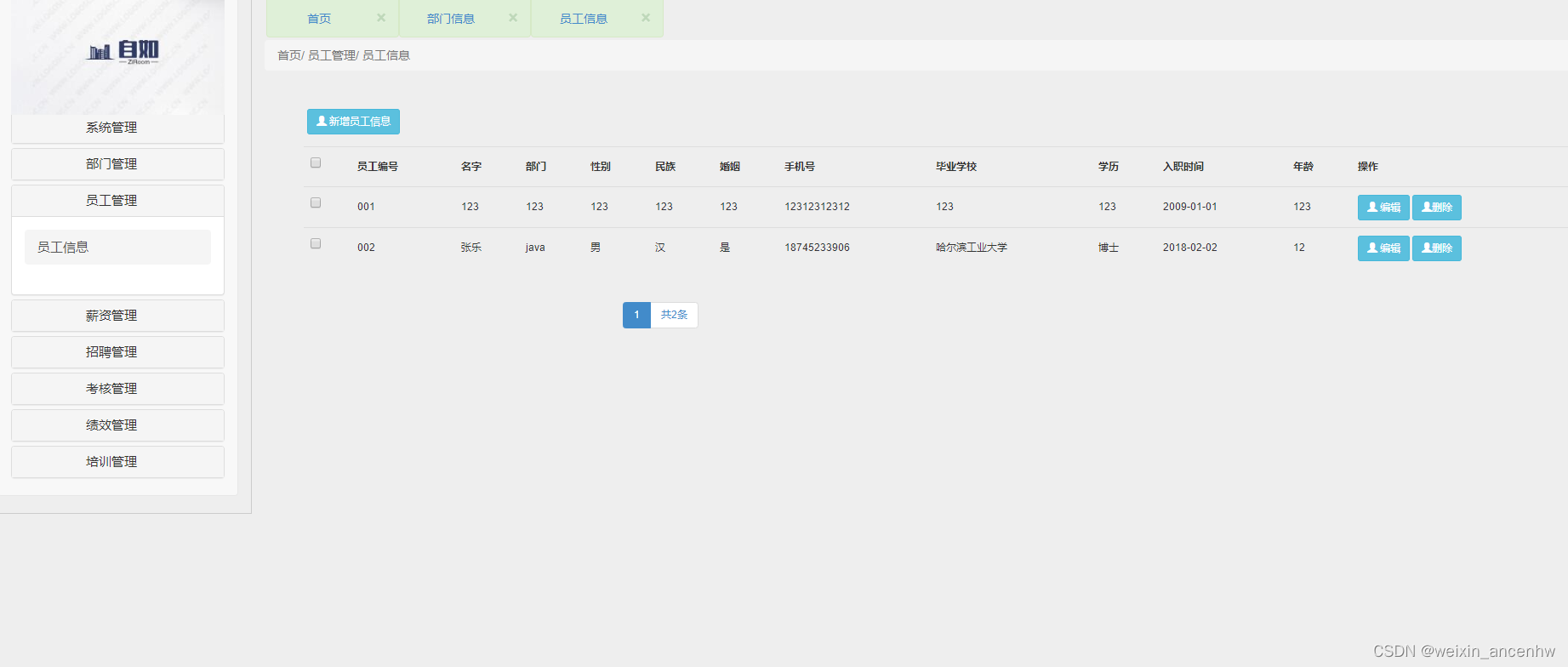Image resolution: width=1568 pixels, height=667 pixels.
Task: Click the 毕业学校 column header
Action: pos(956,167)
